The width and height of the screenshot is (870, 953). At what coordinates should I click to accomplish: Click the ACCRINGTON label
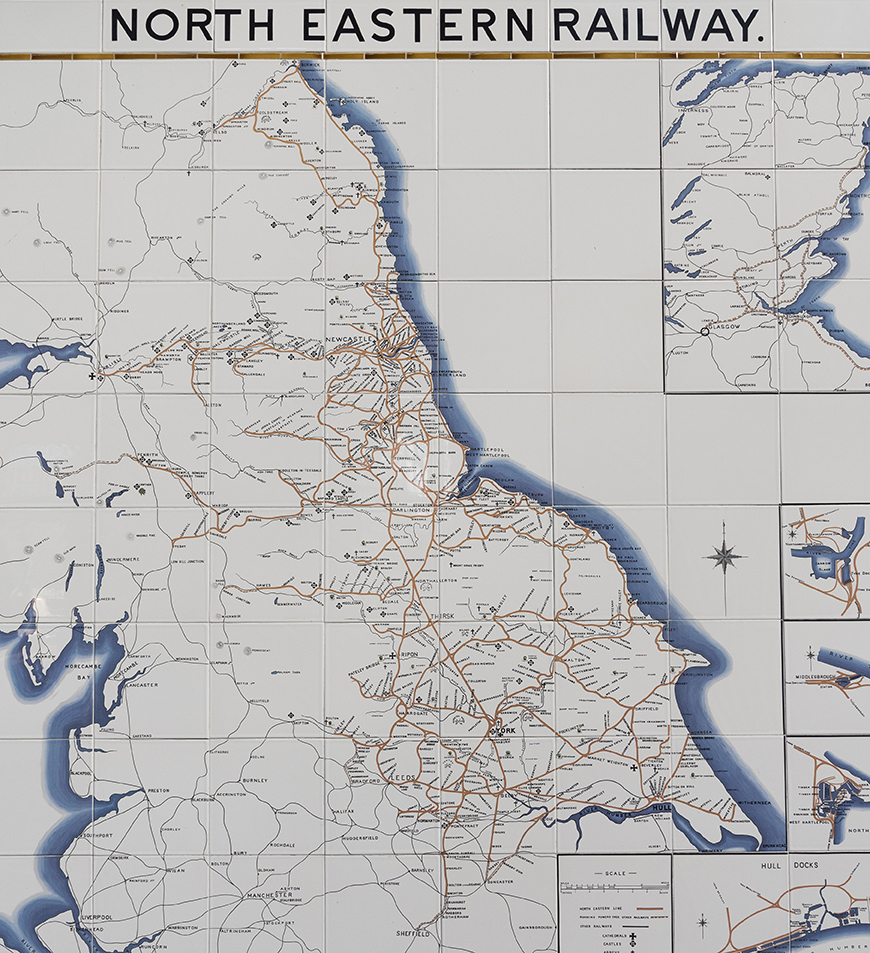pyautogui.click(x=231, y=794)
